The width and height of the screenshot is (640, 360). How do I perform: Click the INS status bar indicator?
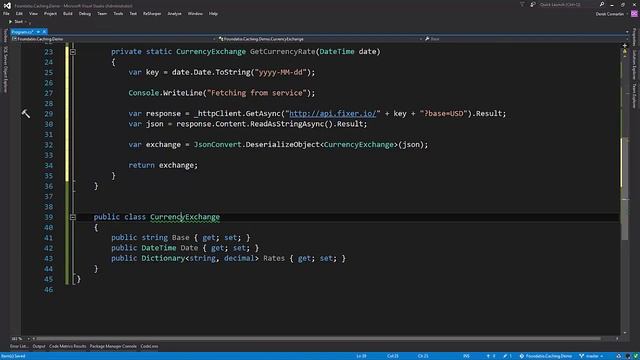point(466,356)
